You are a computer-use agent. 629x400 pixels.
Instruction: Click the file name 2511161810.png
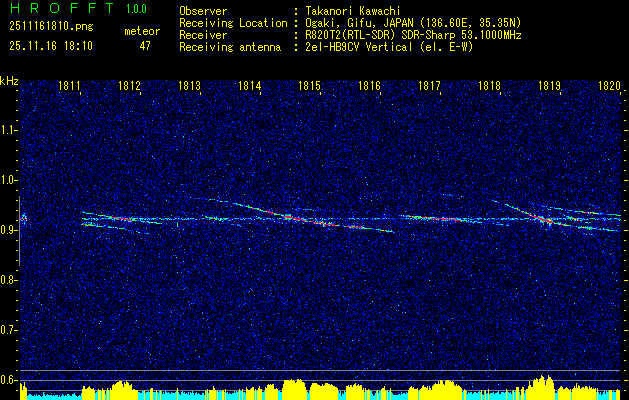51,27
